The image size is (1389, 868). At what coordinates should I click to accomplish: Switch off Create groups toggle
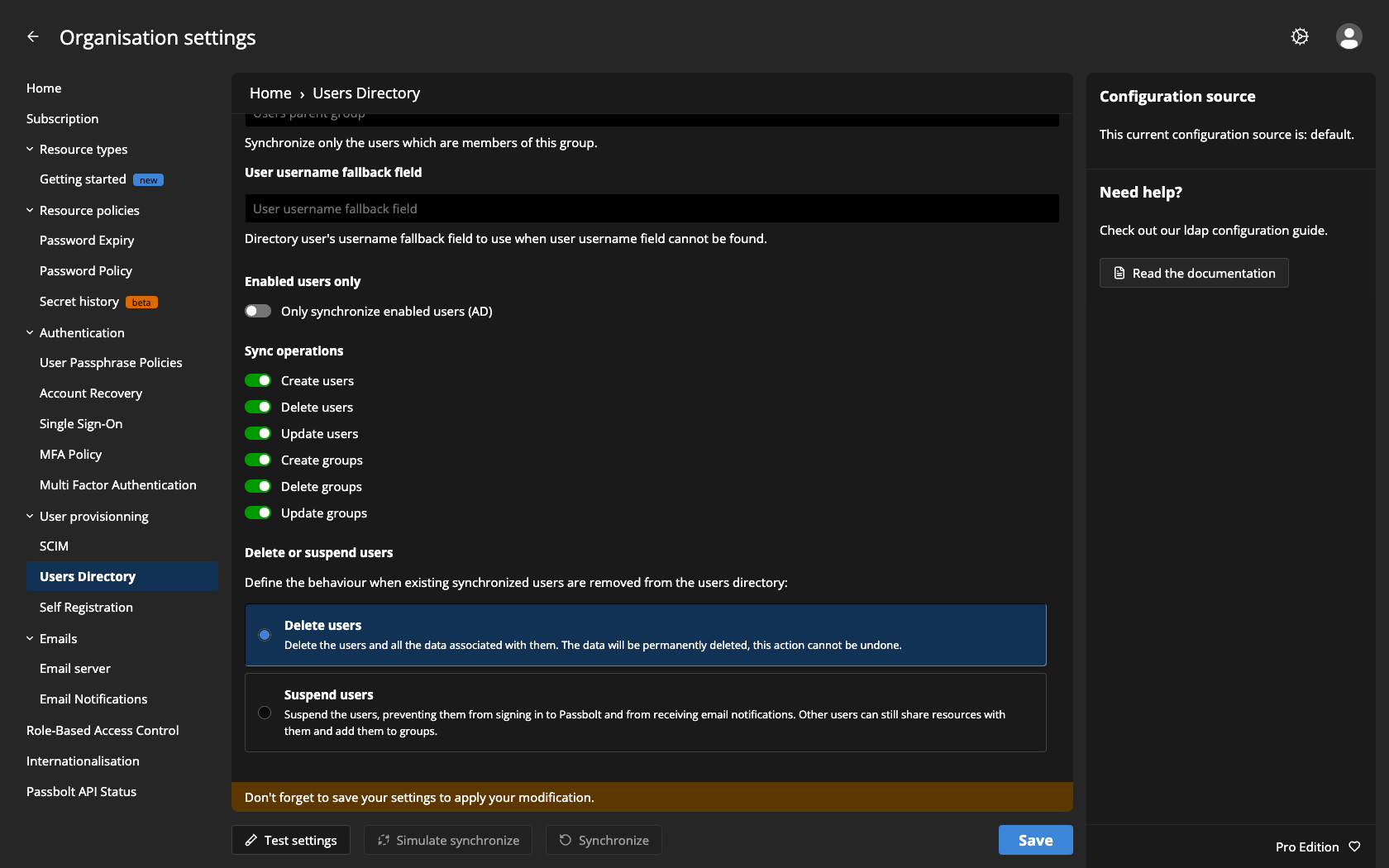click(x=258, y=460)
